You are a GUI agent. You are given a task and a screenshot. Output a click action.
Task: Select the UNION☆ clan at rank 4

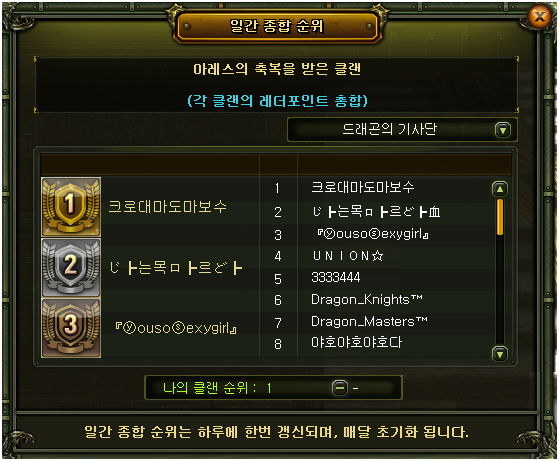[x=348, y=256]
